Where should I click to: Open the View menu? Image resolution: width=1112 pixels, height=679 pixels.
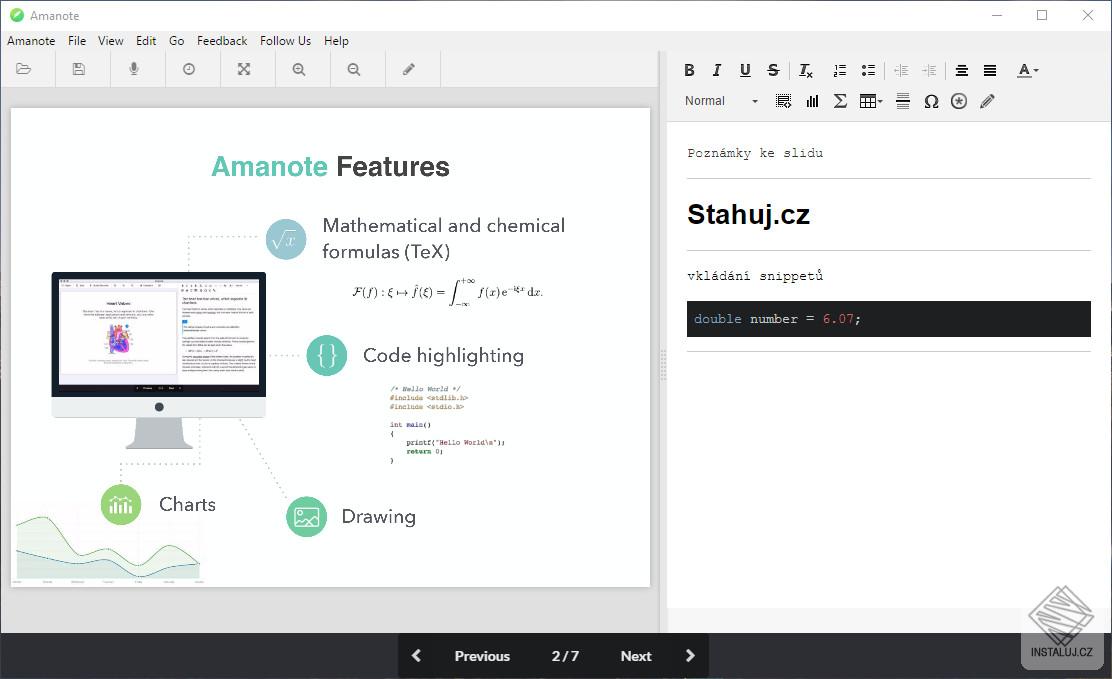tap(111, 40)
